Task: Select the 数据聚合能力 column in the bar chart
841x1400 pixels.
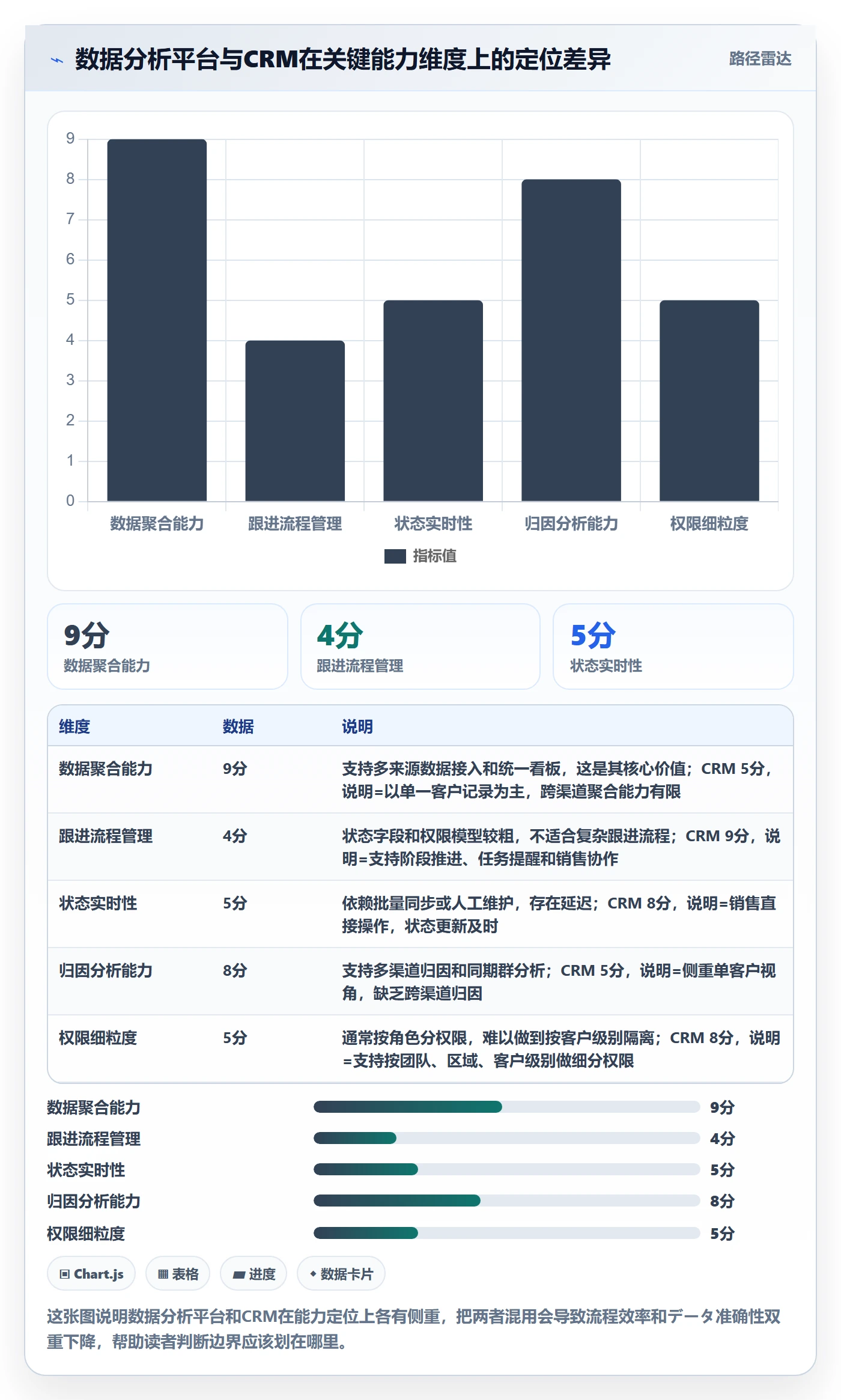Action: pyautogui.click(x=157, y=320)
